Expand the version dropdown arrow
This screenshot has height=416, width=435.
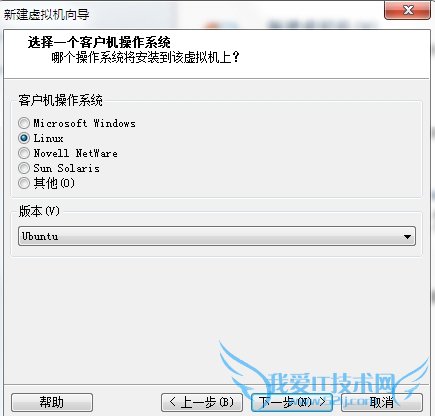(x=407, y=237)
